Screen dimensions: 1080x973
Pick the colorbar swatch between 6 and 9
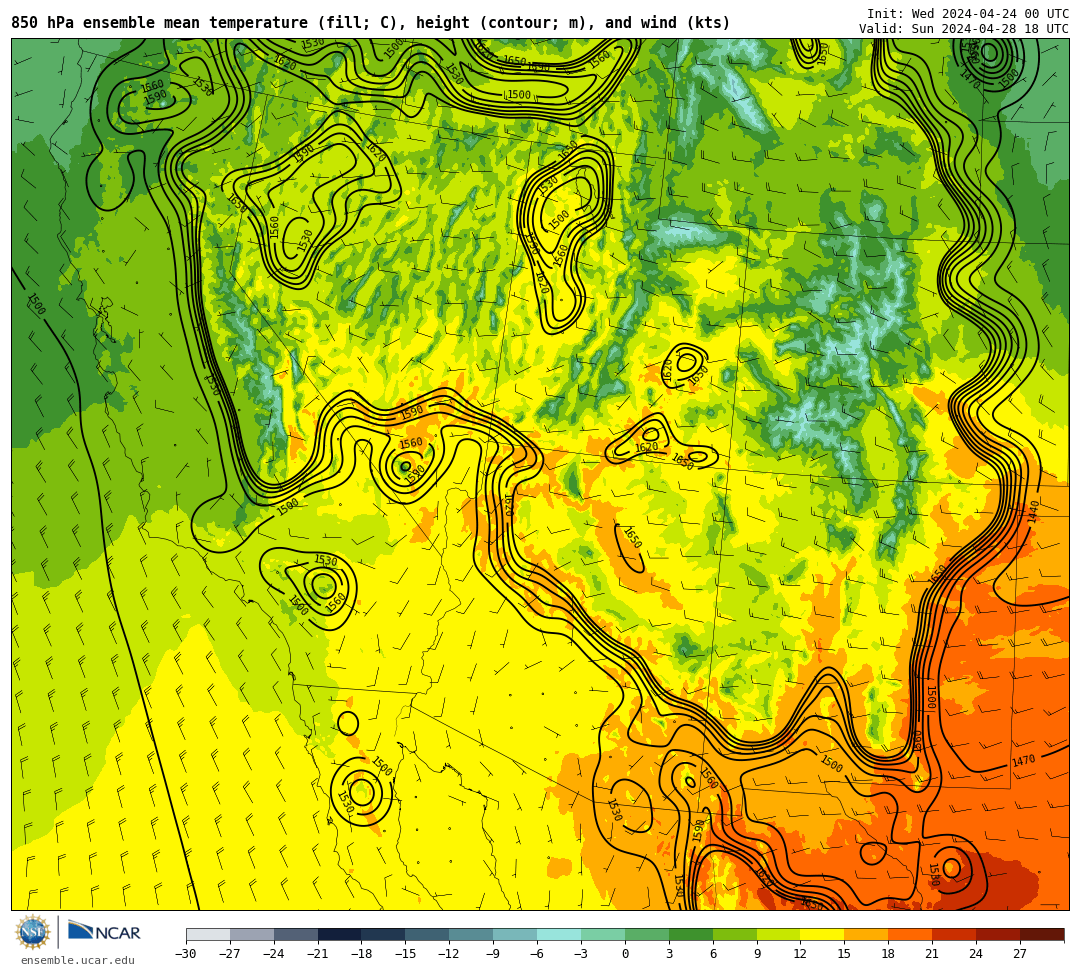pyautogui.click(x=735, y=934)
